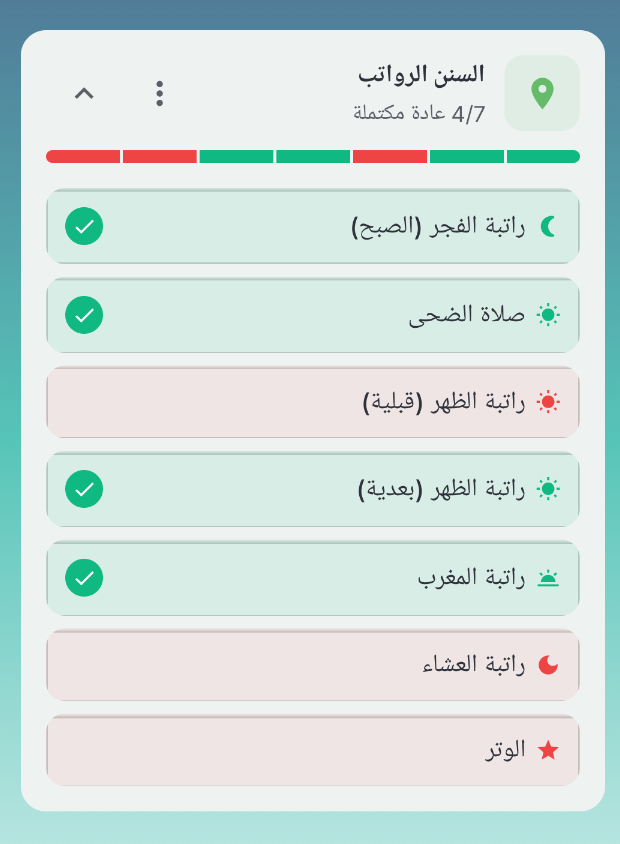This screenshot has height=844, width=620.
Task: Mark راتبة العشاء as completed
Action: (x=311, y=664)
